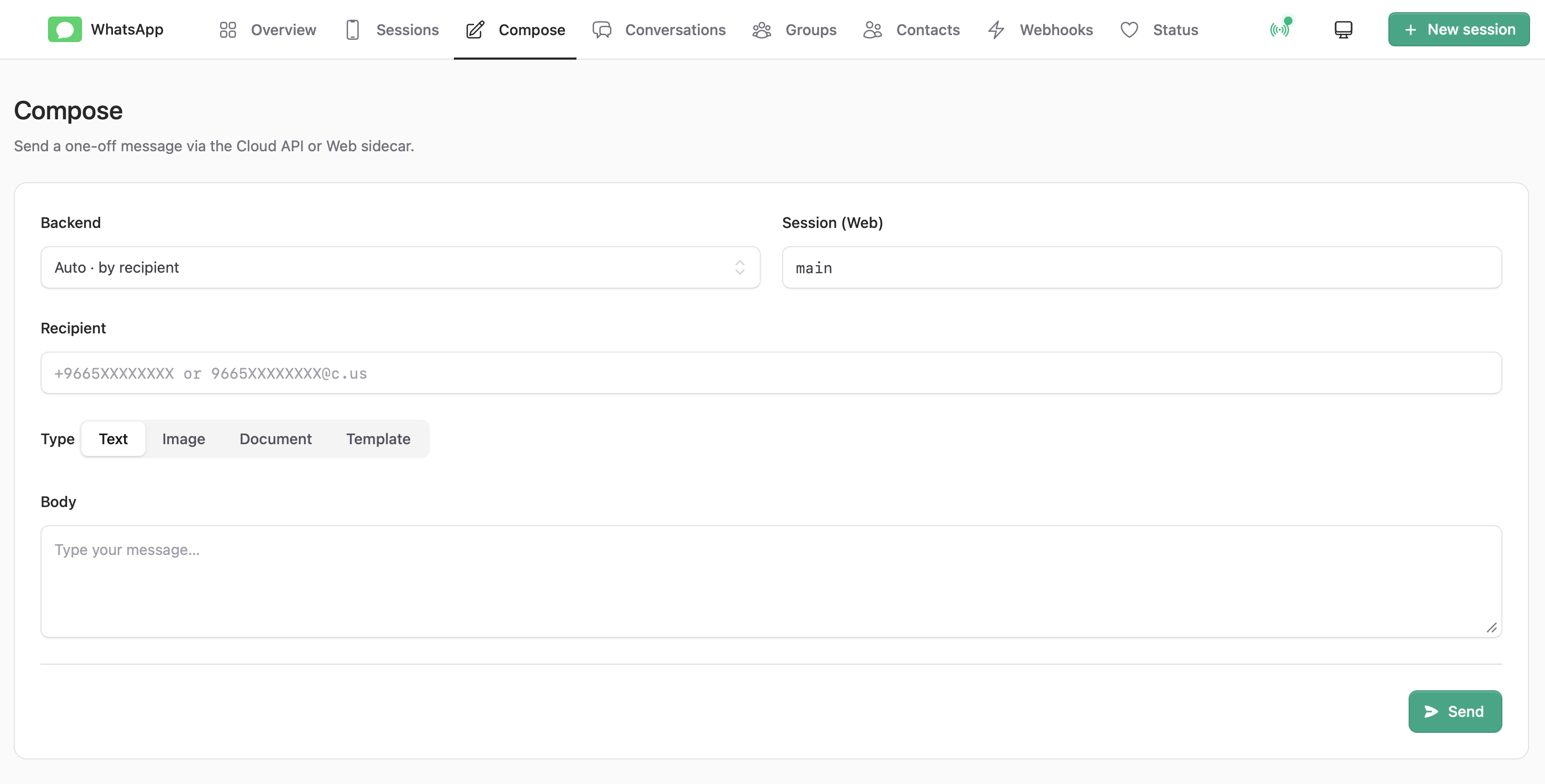Click the Overview grid icon
The height and width of the screenshot is (784, 1545).
228,30
